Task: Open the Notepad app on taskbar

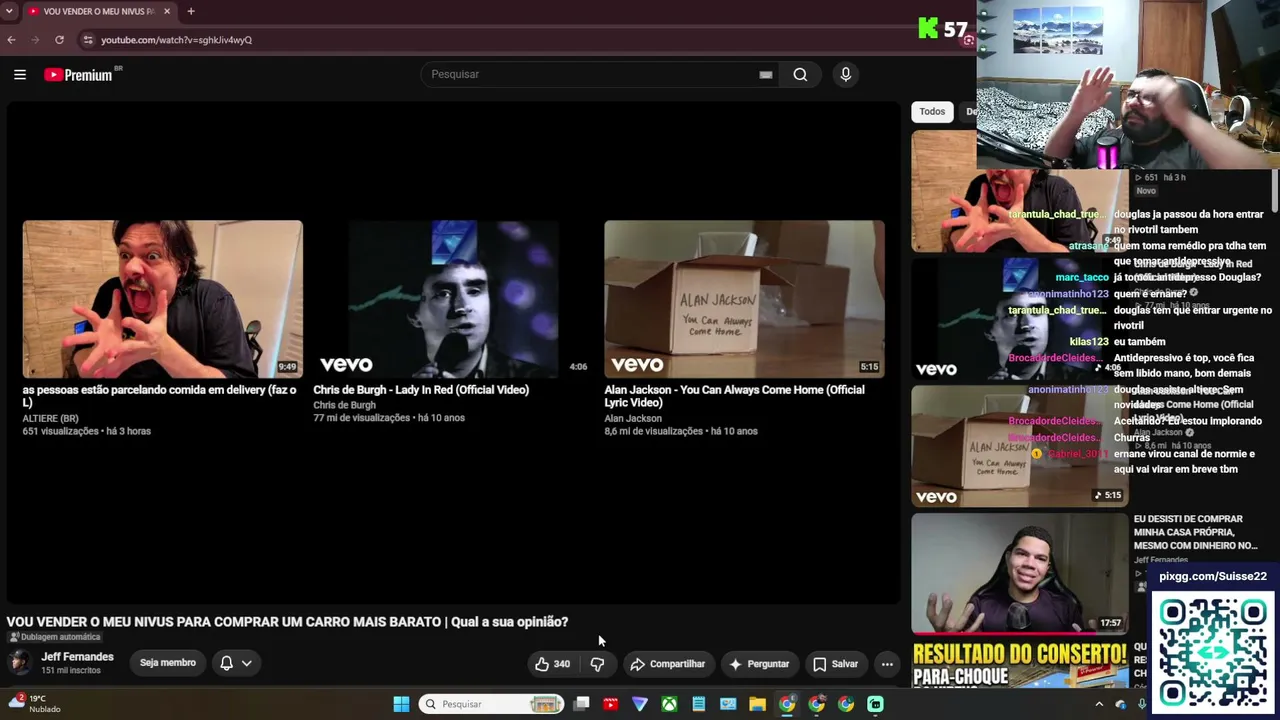Action: click(x=699, y=704)
